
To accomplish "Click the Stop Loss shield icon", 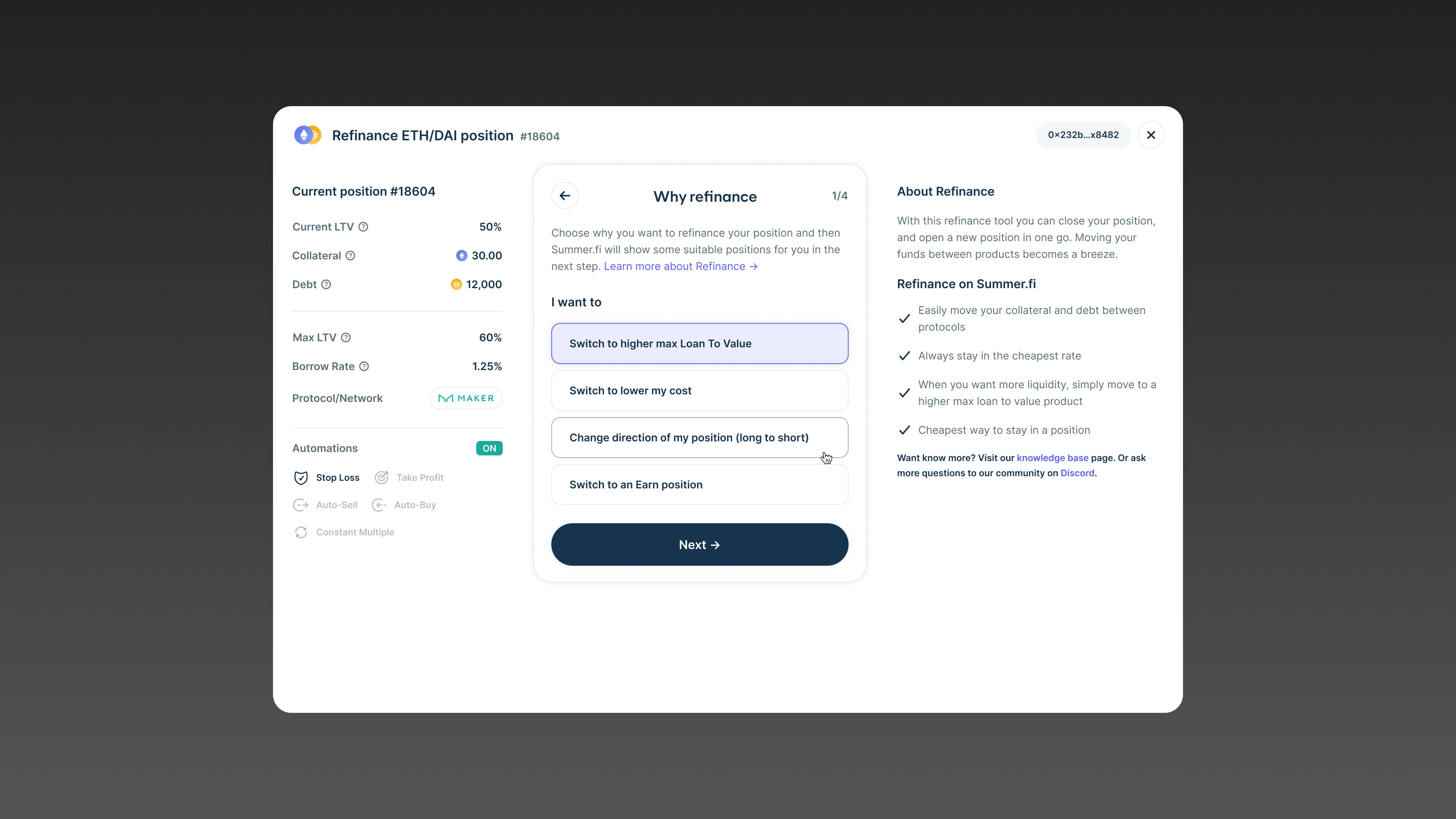I will click(301, 478).
